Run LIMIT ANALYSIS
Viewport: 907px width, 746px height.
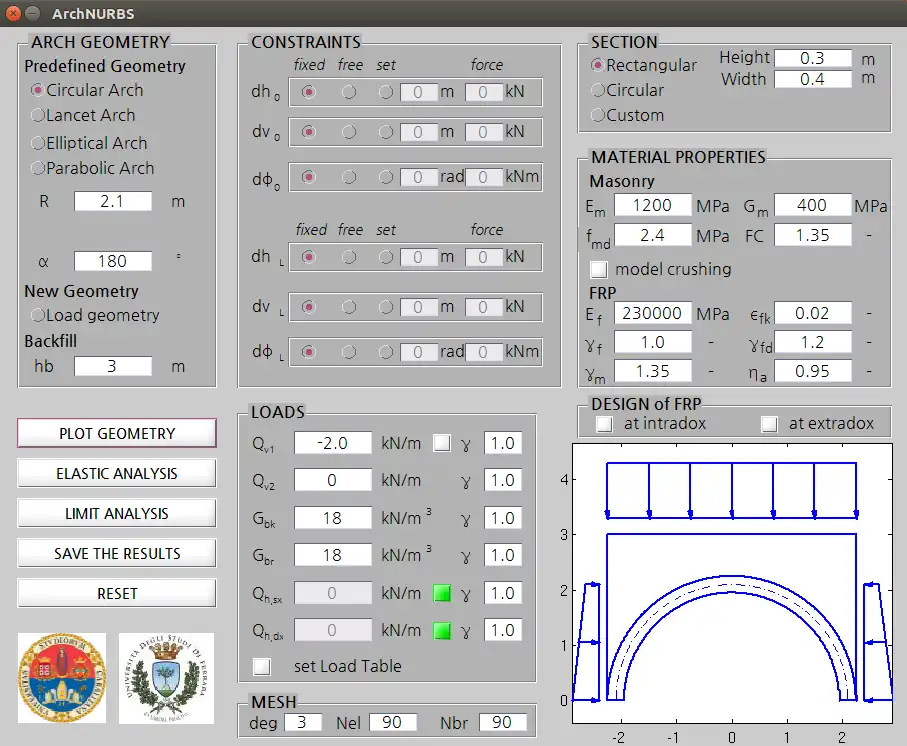pos(116,513)
